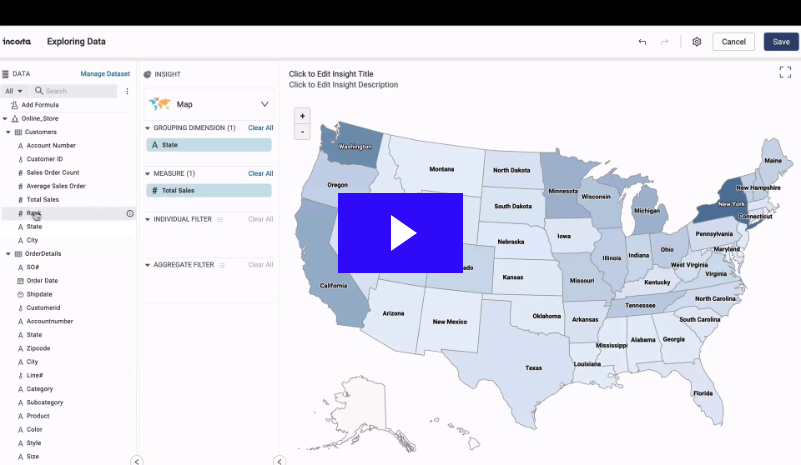Play the video overlay
The height and width of the screenshot is (465, 801).
click(x=400, y=233)
